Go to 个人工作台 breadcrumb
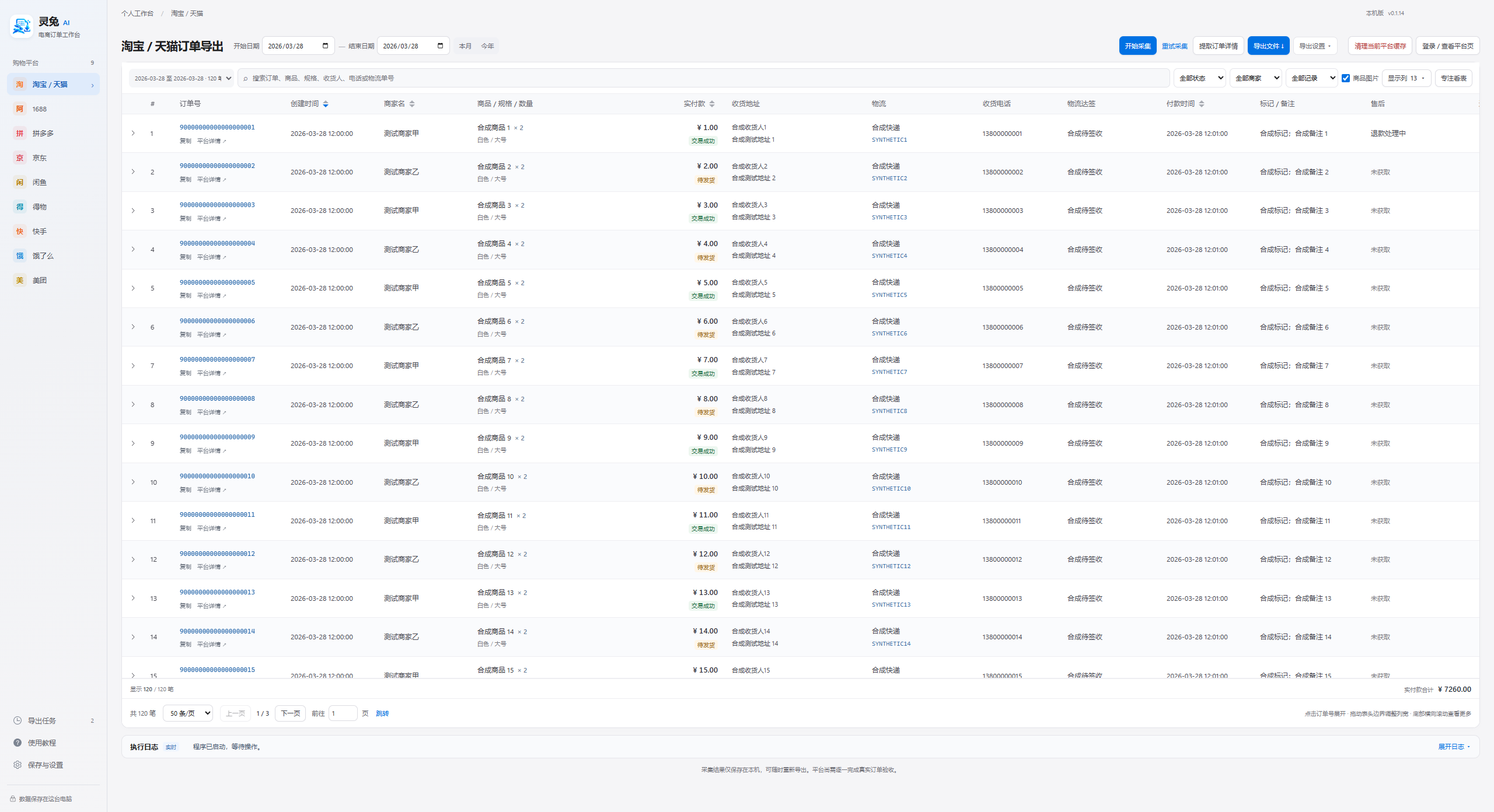Viewport: 1494px width, 812px height. click(x=137, y=13)
